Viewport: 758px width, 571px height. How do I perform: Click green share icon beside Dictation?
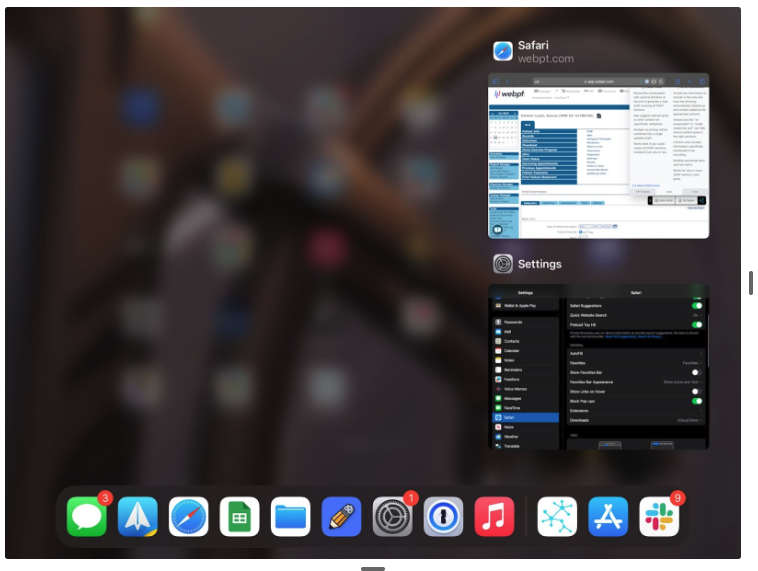coord(702,201)
